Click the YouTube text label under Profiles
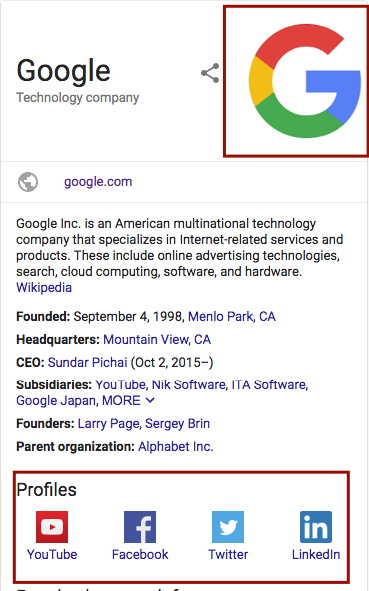The height and width of the screenshot is (591, 369). click(52, 554)
